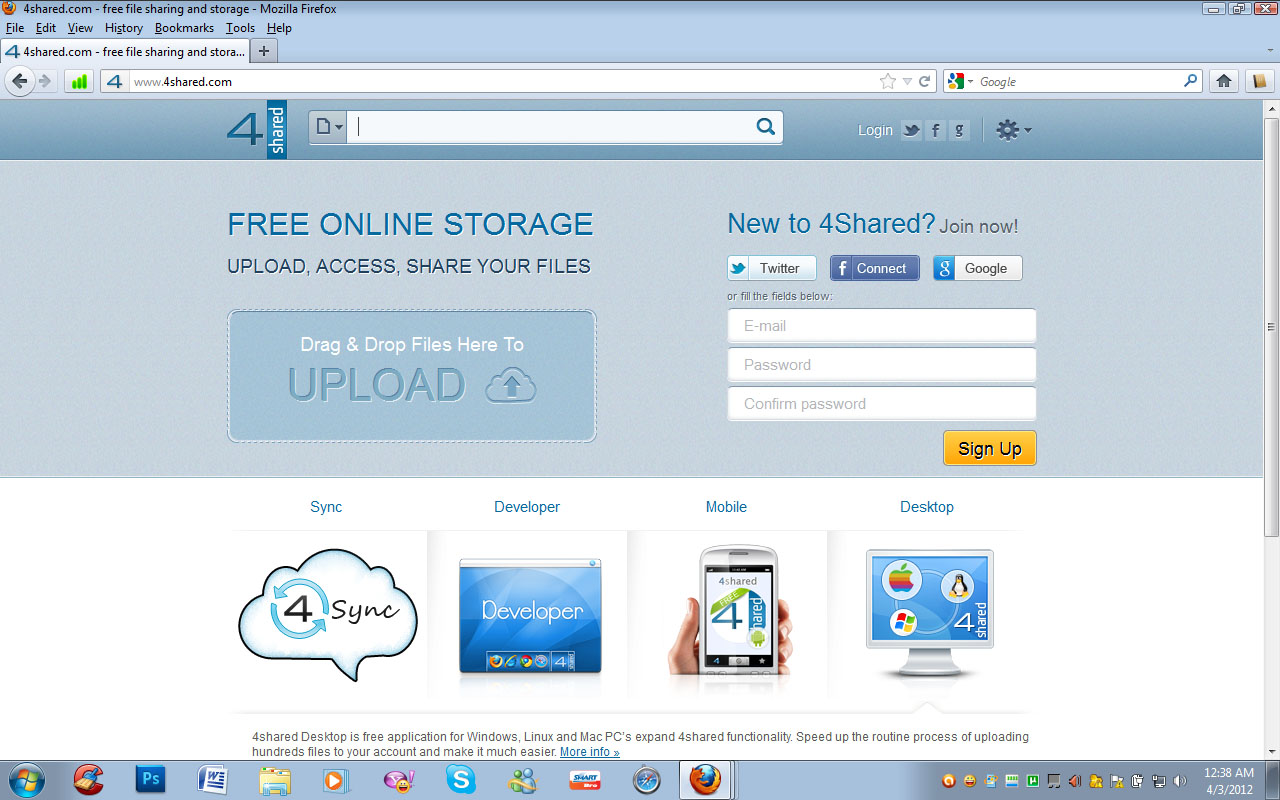
Task: Open Windows Explorer folder from the taskbar
Action: [x=275, y=779]
